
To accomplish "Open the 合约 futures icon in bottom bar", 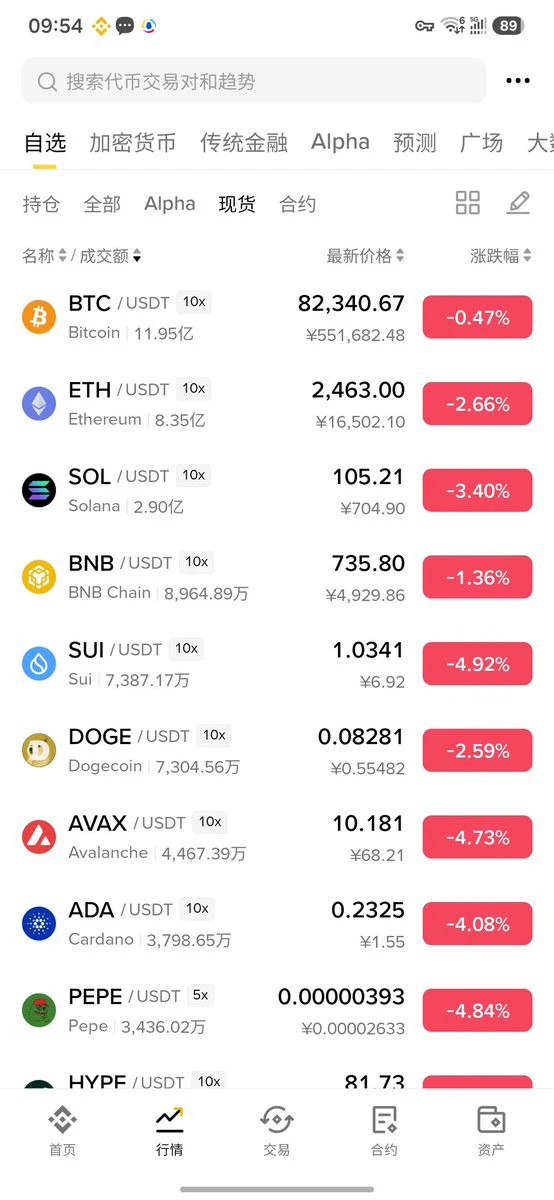I will pos(384,1120).
